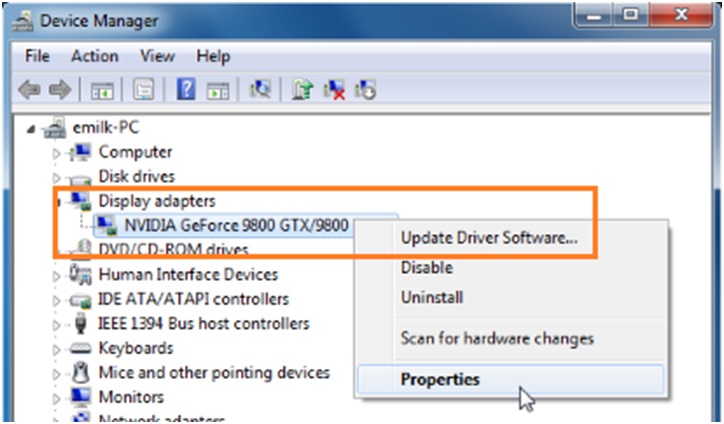Viewport: 724px width, 424px height.
Task: Expand the IEEE 1394 Bus host controllers arrow
Action: click(x=56, y=325)
